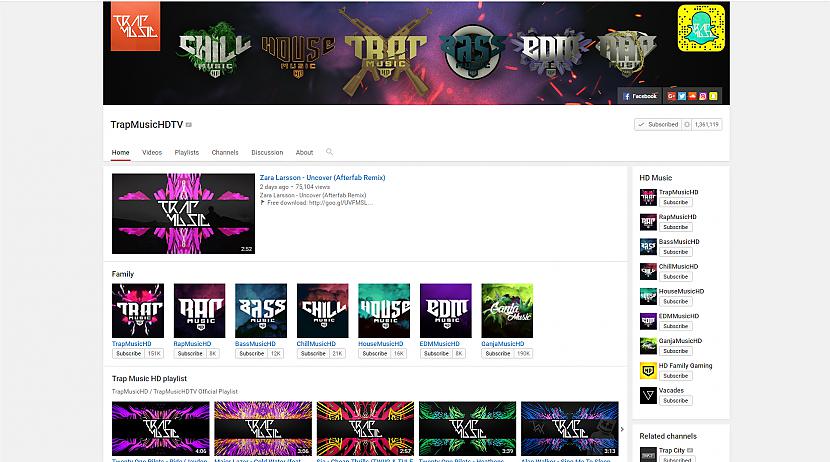This screenshot has height=462, width=830.
Task: Click the orange Trap Music channel avatar
Action: pyautogui.click(x=136, y=26)
